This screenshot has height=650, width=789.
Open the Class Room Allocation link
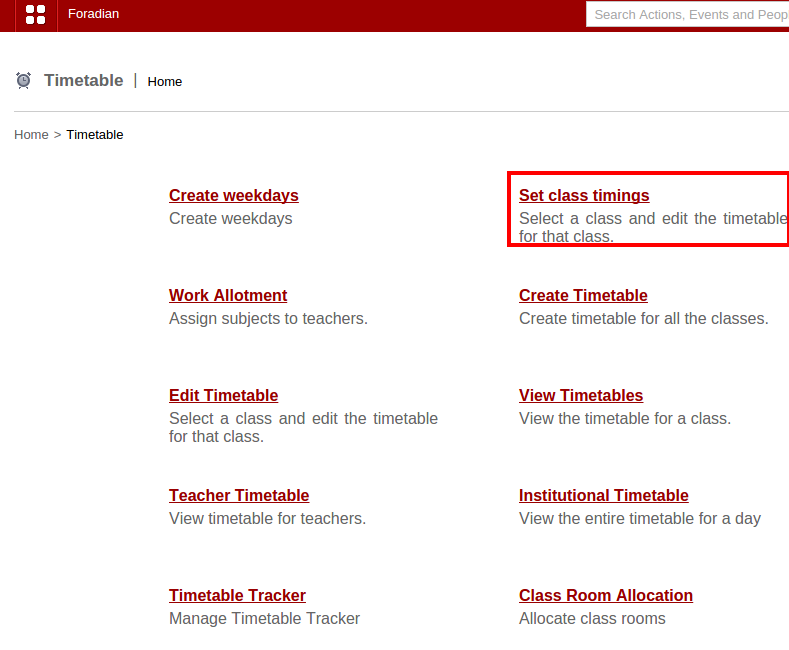point(605,595)
